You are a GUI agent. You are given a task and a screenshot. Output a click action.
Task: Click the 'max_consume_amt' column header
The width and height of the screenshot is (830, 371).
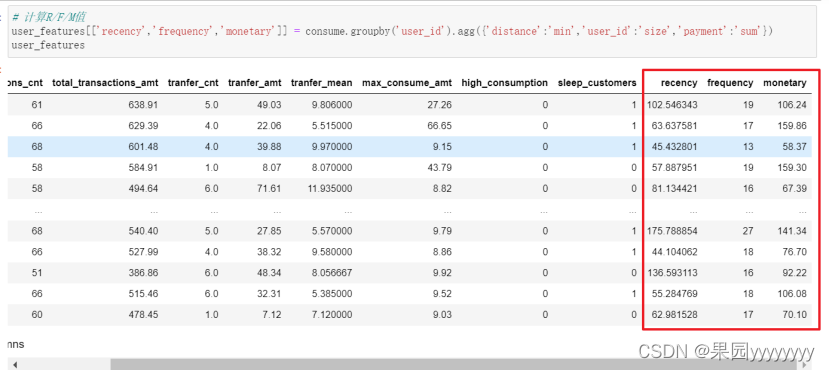coord(407,83)
